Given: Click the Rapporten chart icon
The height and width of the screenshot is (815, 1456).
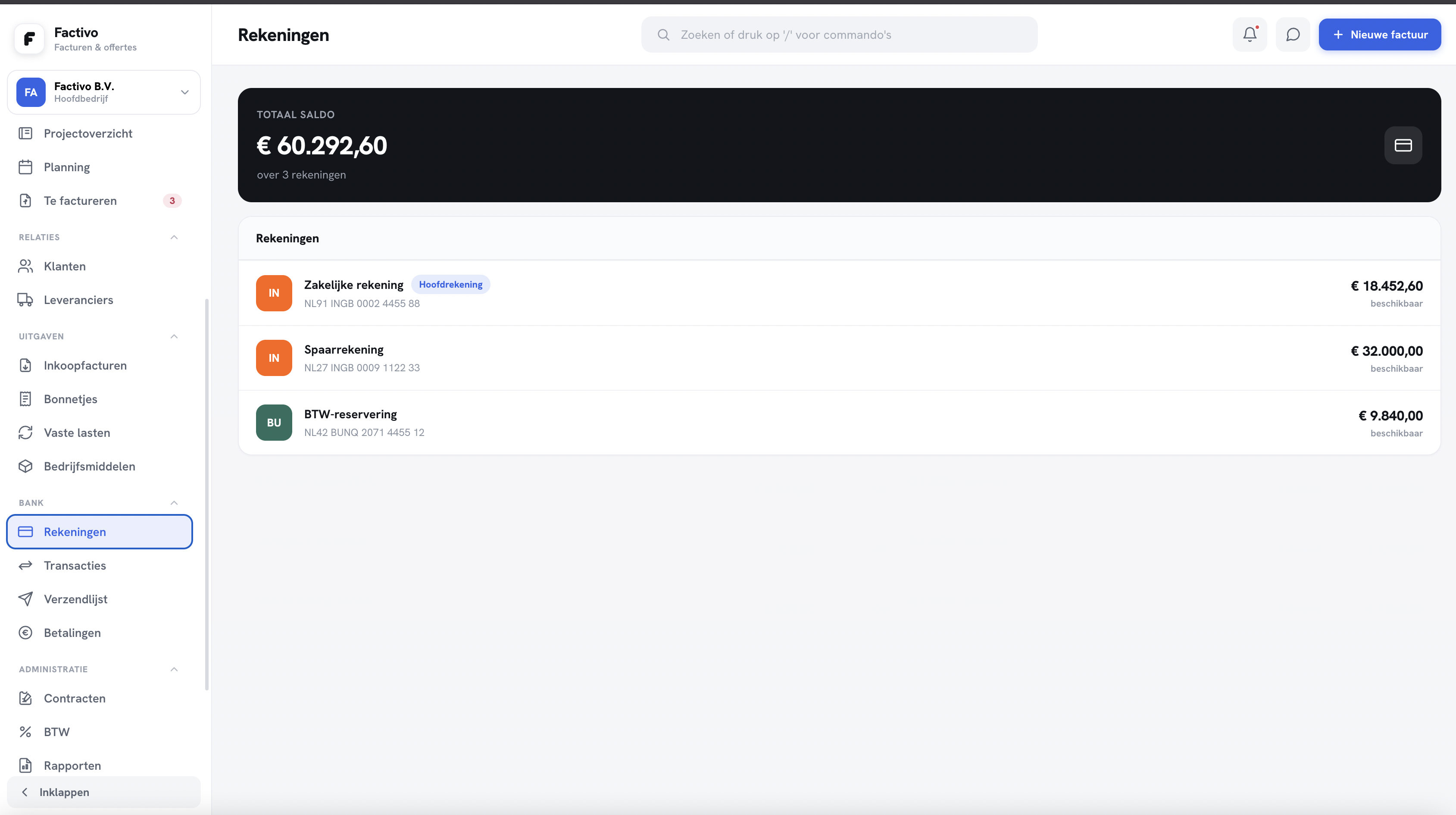Looking at the screenshot, I should coord(25,766).
